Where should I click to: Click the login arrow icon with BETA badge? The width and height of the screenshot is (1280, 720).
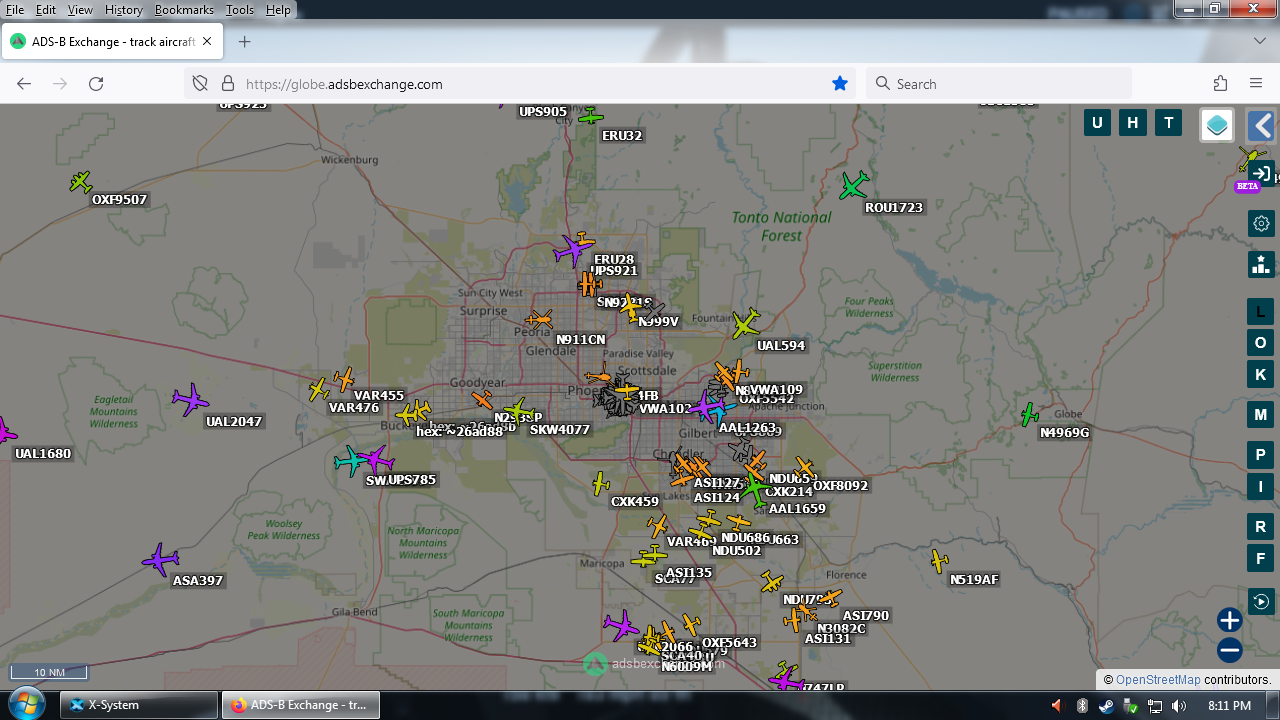point(1261,173)
